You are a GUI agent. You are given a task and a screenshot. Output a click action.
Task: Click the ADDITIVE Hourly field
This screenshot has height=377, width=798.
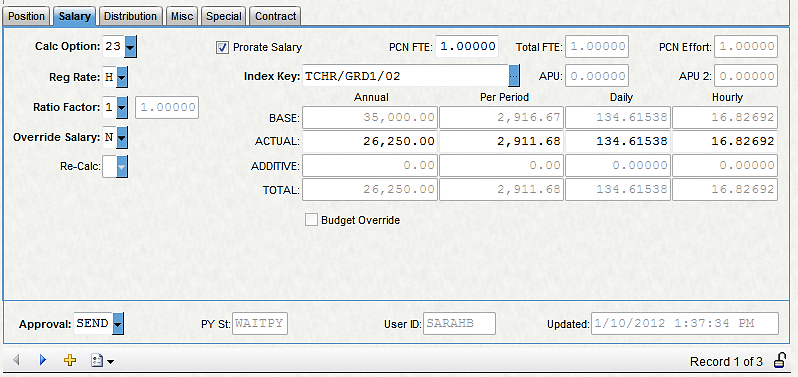click(x=725, y=165)
